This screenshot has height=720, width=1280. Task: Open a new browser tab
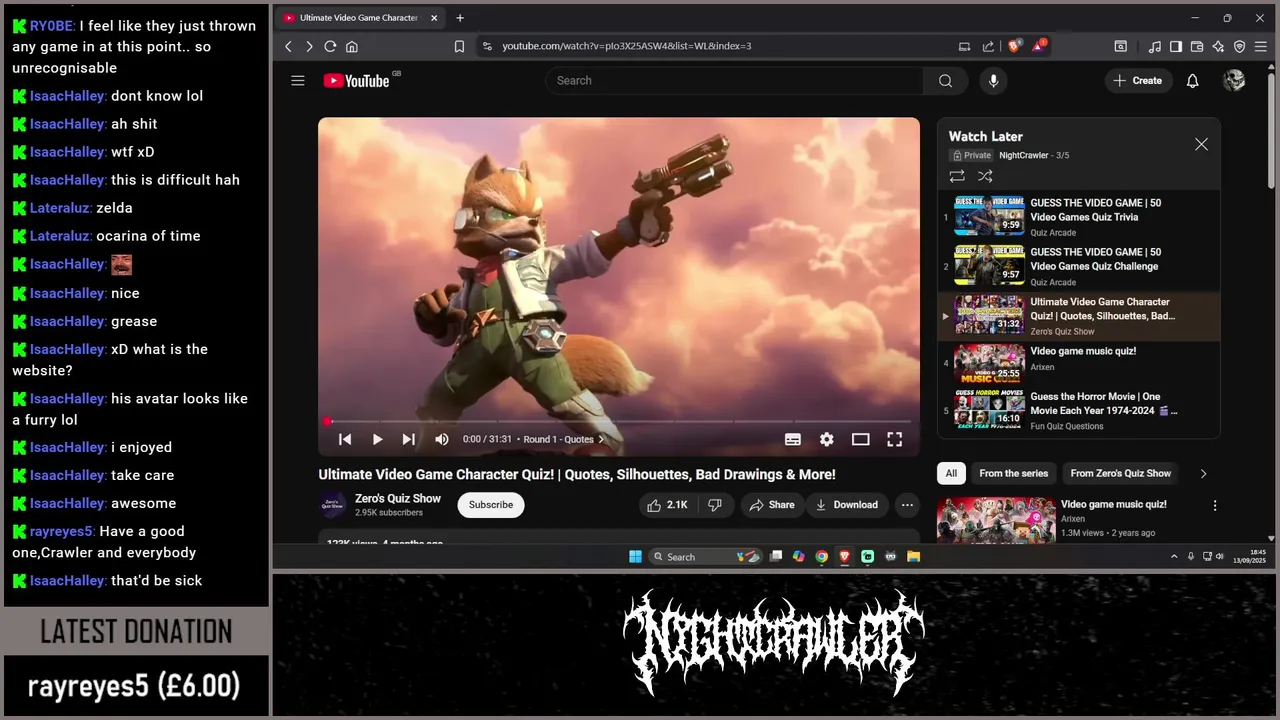pos(460,18)
